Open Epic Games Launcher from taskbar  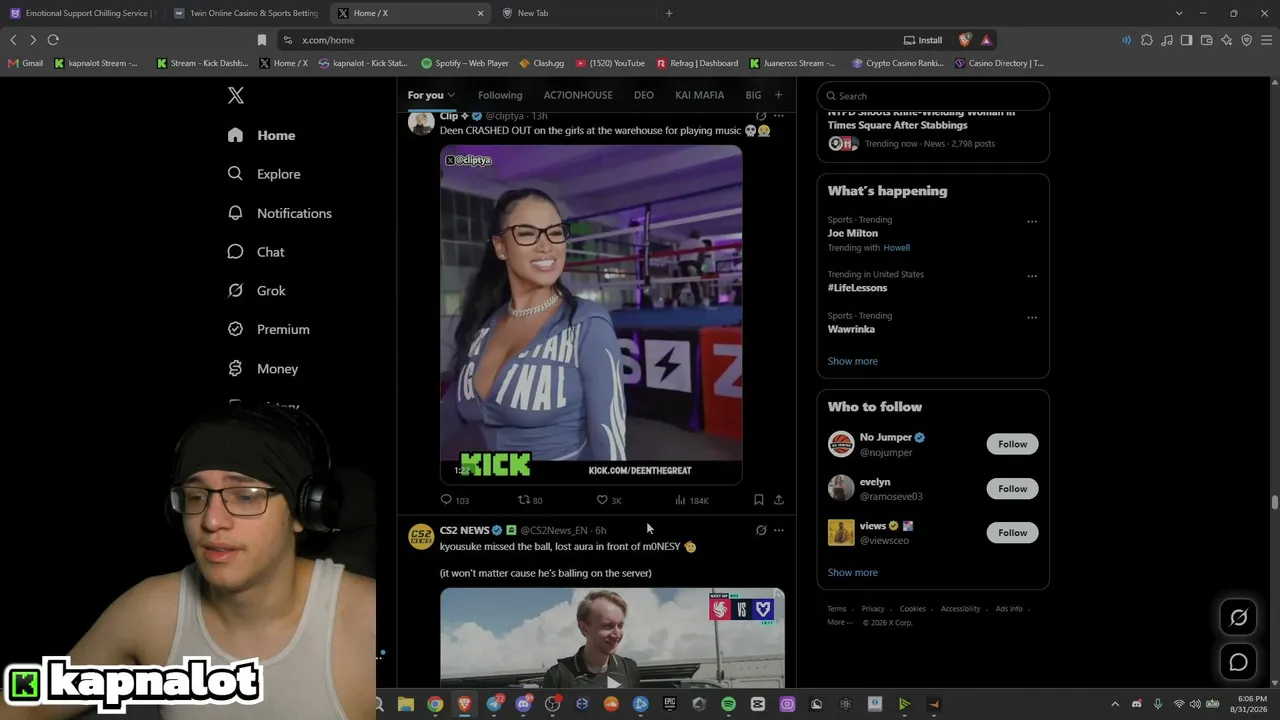tap(670, 704)
